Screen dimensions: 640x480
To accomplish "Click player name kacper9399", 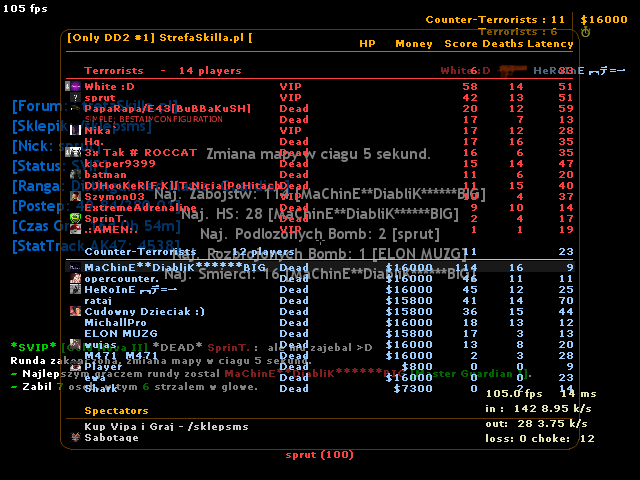I will [x=120, y=164].
